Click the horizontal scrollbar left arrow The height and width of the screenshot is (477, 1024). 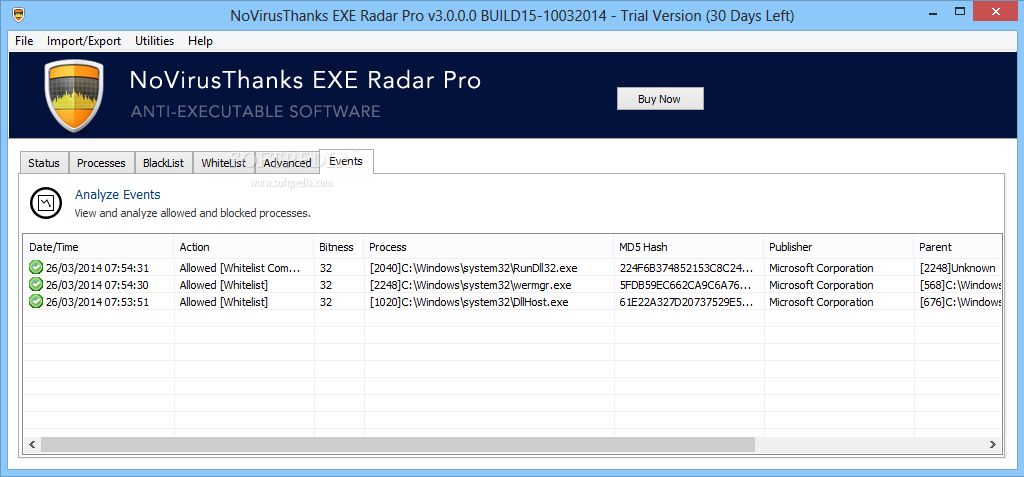click(32, 444)
